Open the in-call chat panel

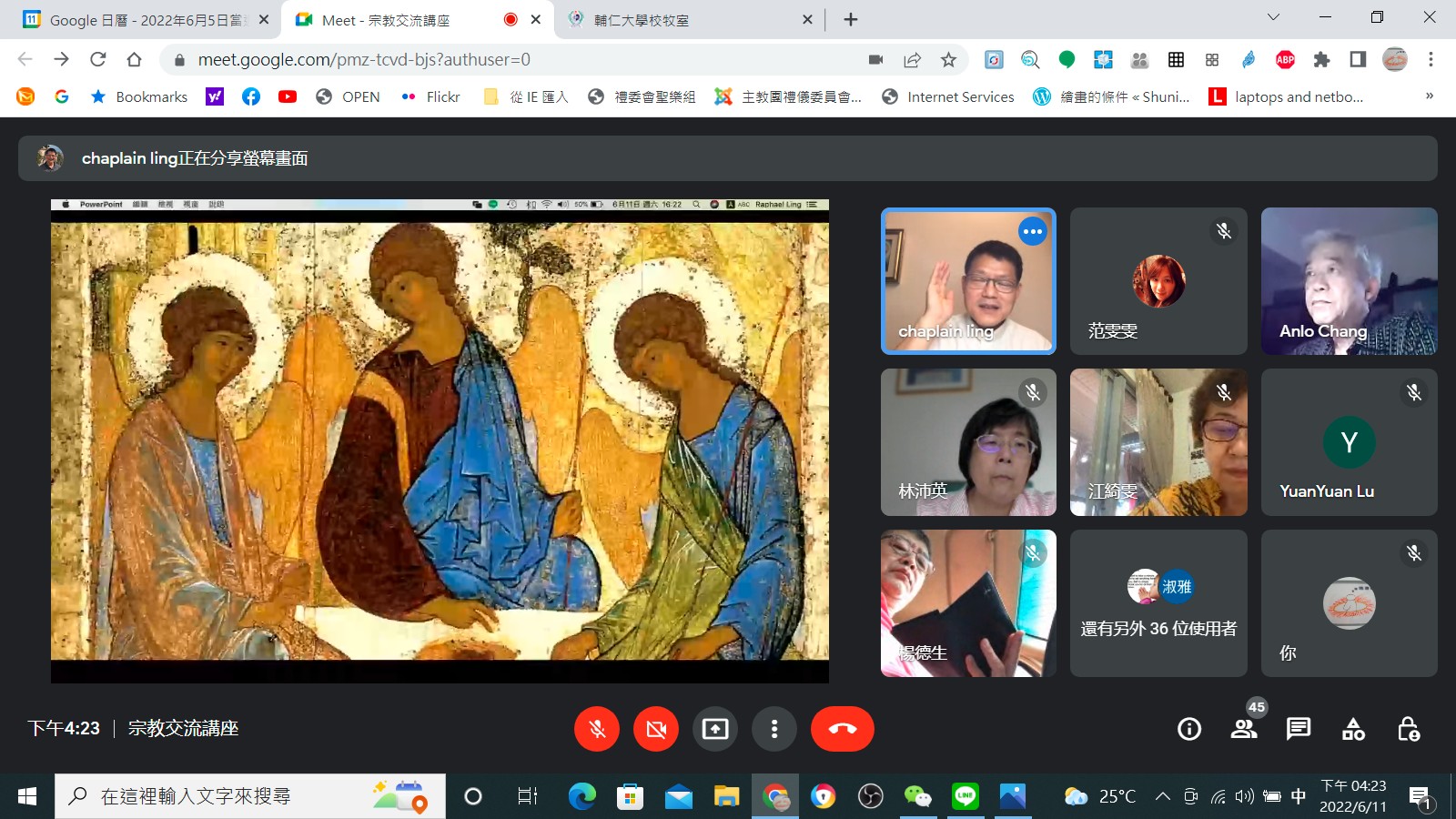pos(1299,729)
